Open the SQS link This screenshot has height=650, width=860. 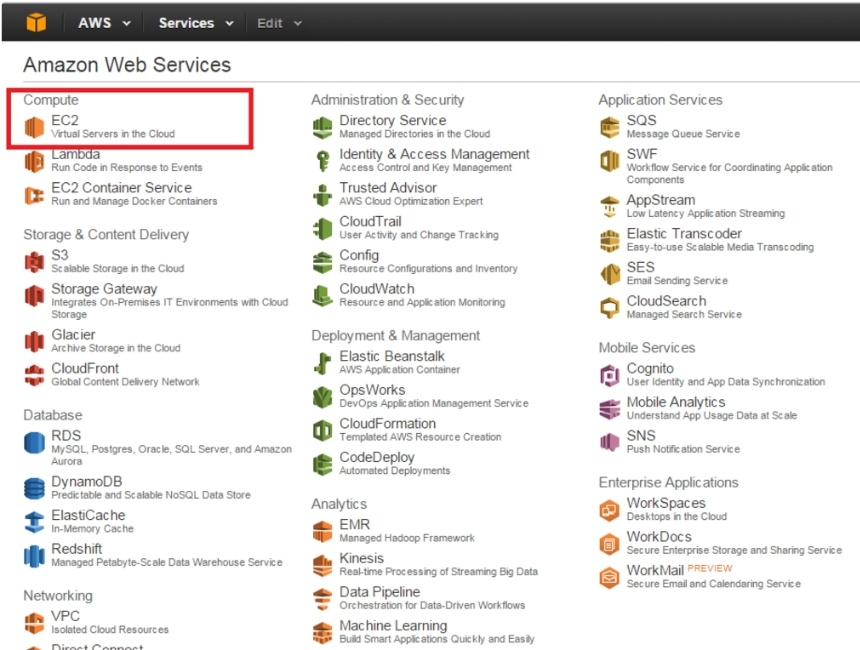[641, 120]
